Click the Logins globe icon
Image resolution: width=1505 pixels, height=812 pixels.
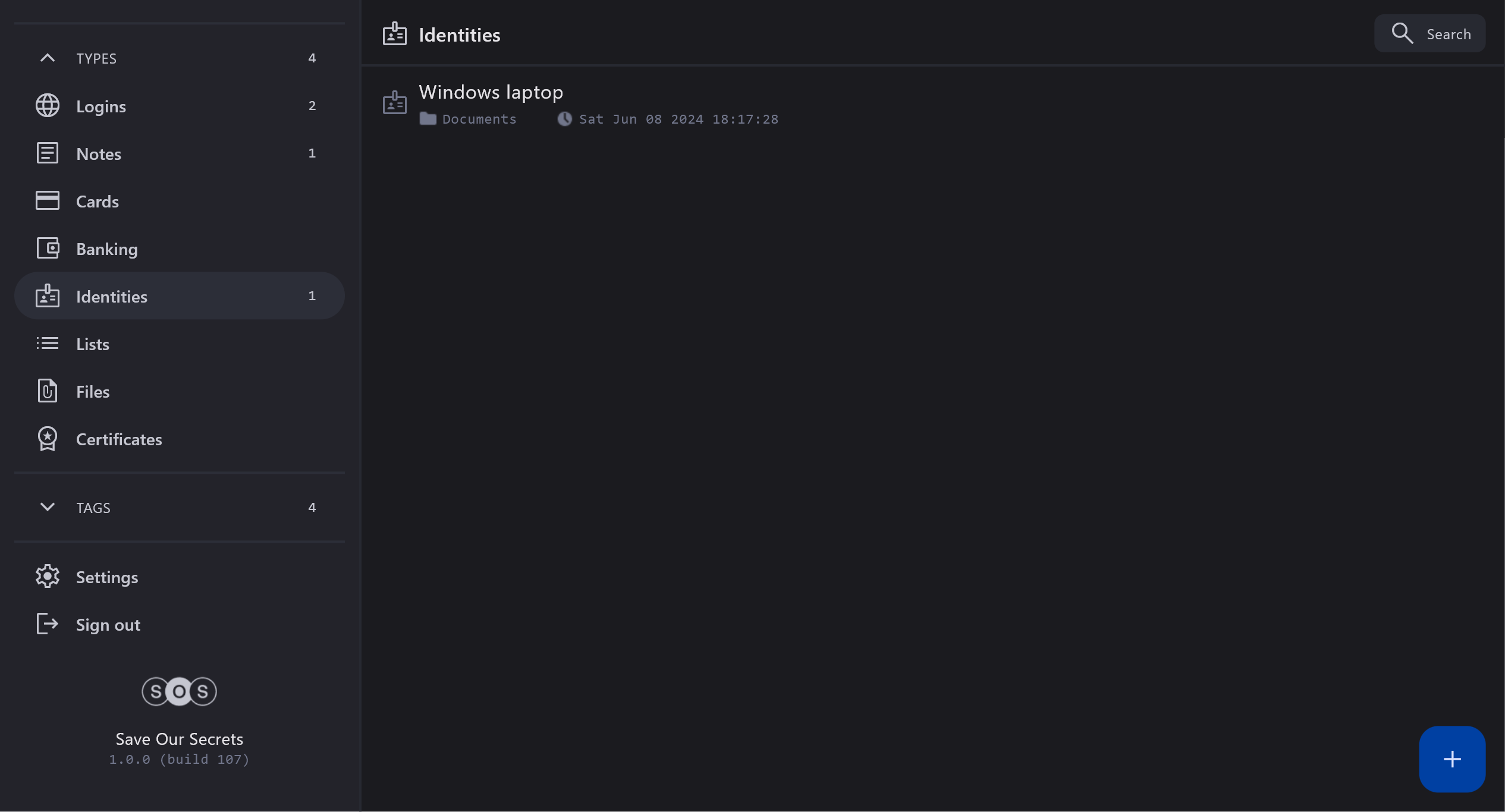point(48,106)
